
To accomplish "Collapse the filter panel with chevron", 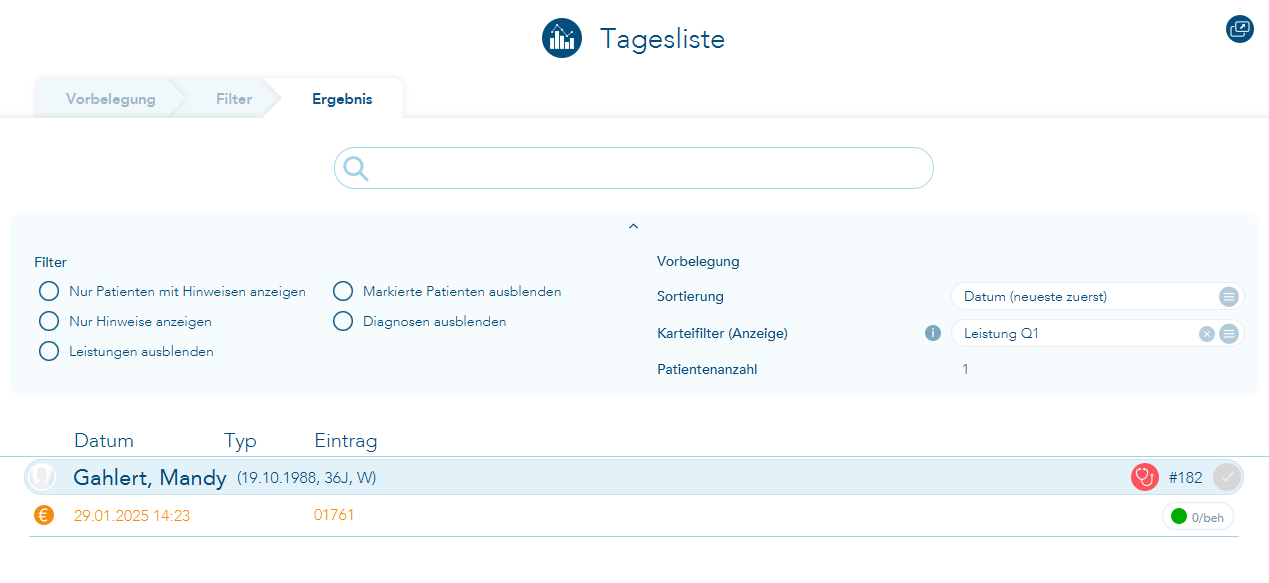I will click(x=633, y=227).
